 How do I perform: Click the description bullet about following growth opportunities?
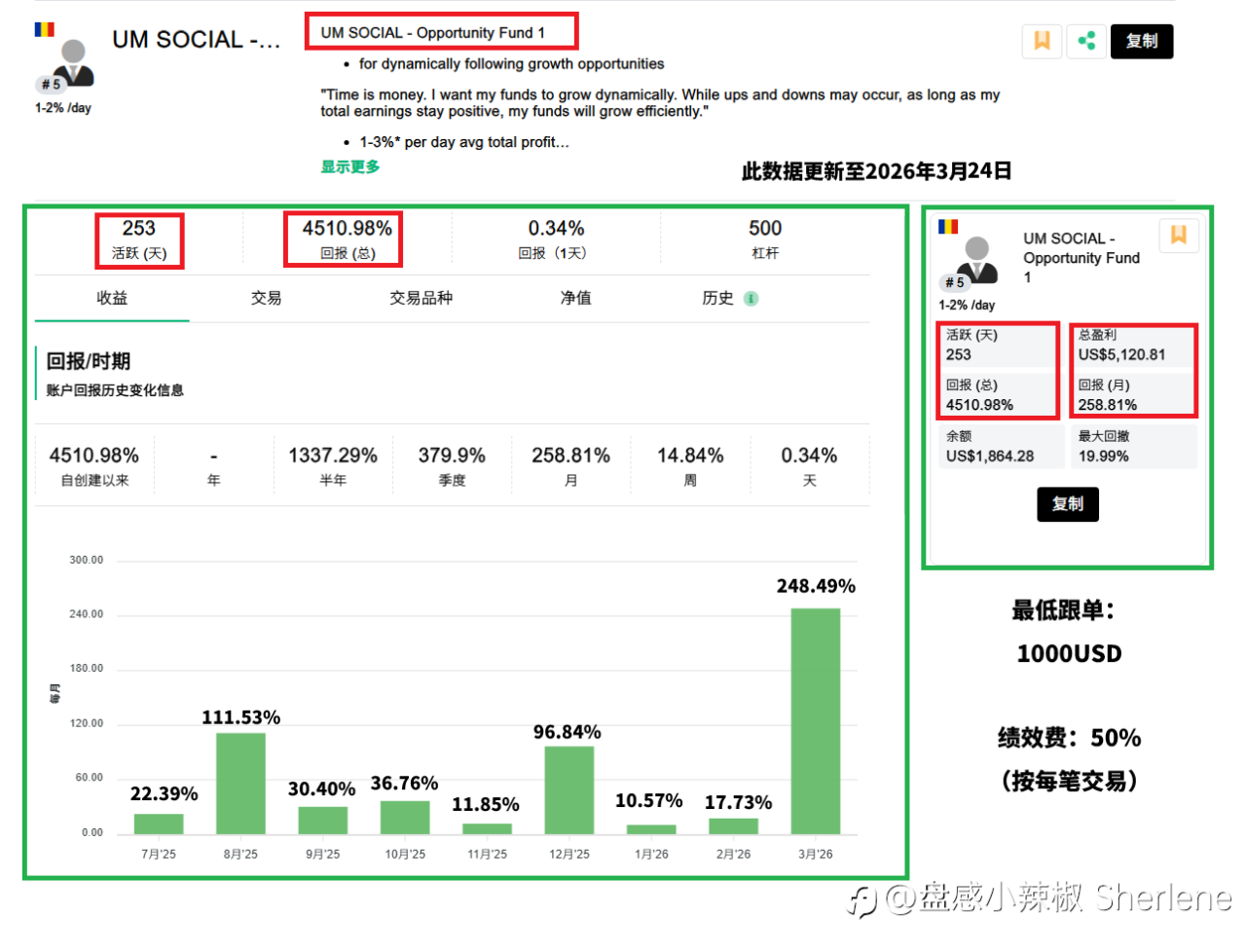511,64
